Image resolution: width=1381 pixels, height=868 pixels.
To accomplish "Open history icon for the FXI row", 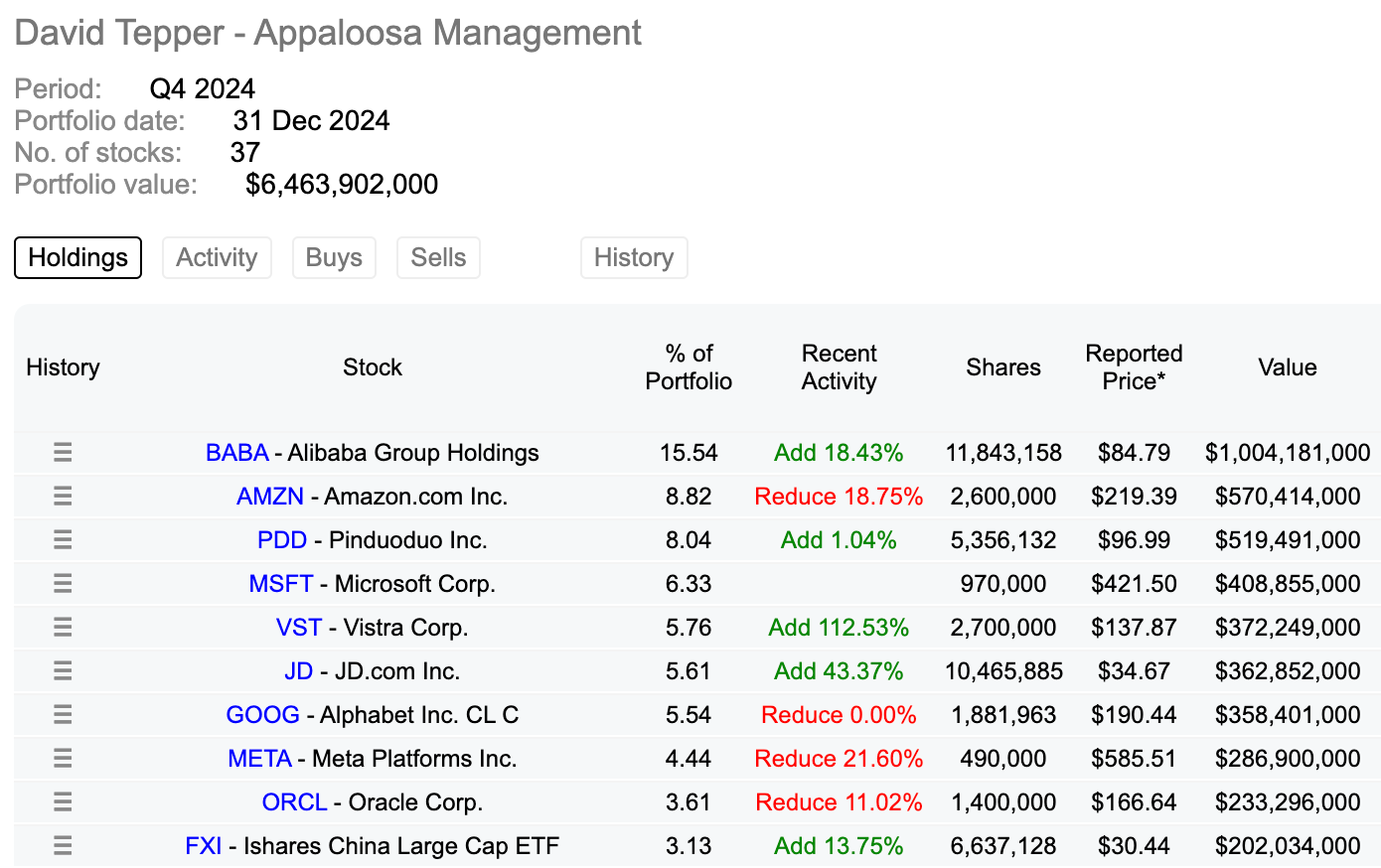I will 63,846.
